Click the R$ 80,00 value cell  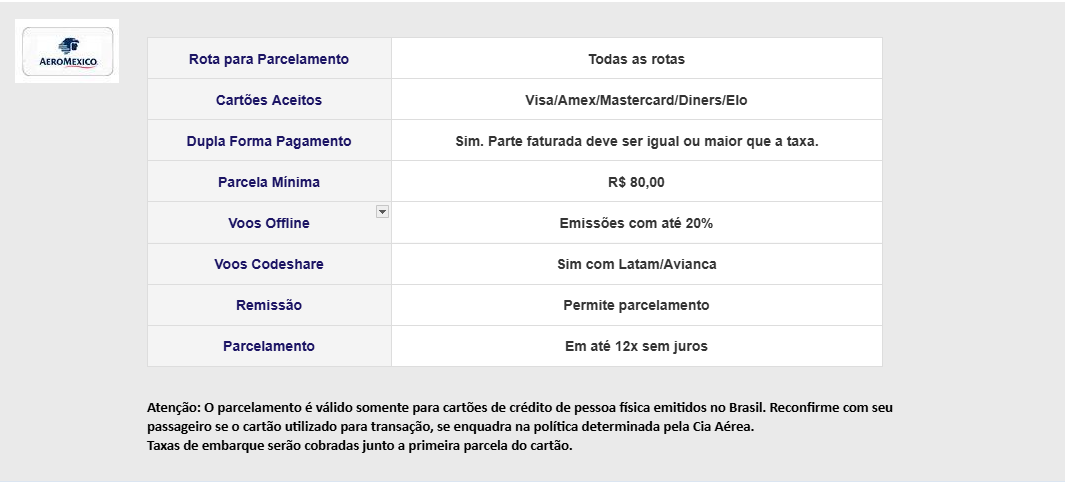[x=636, y=182]
